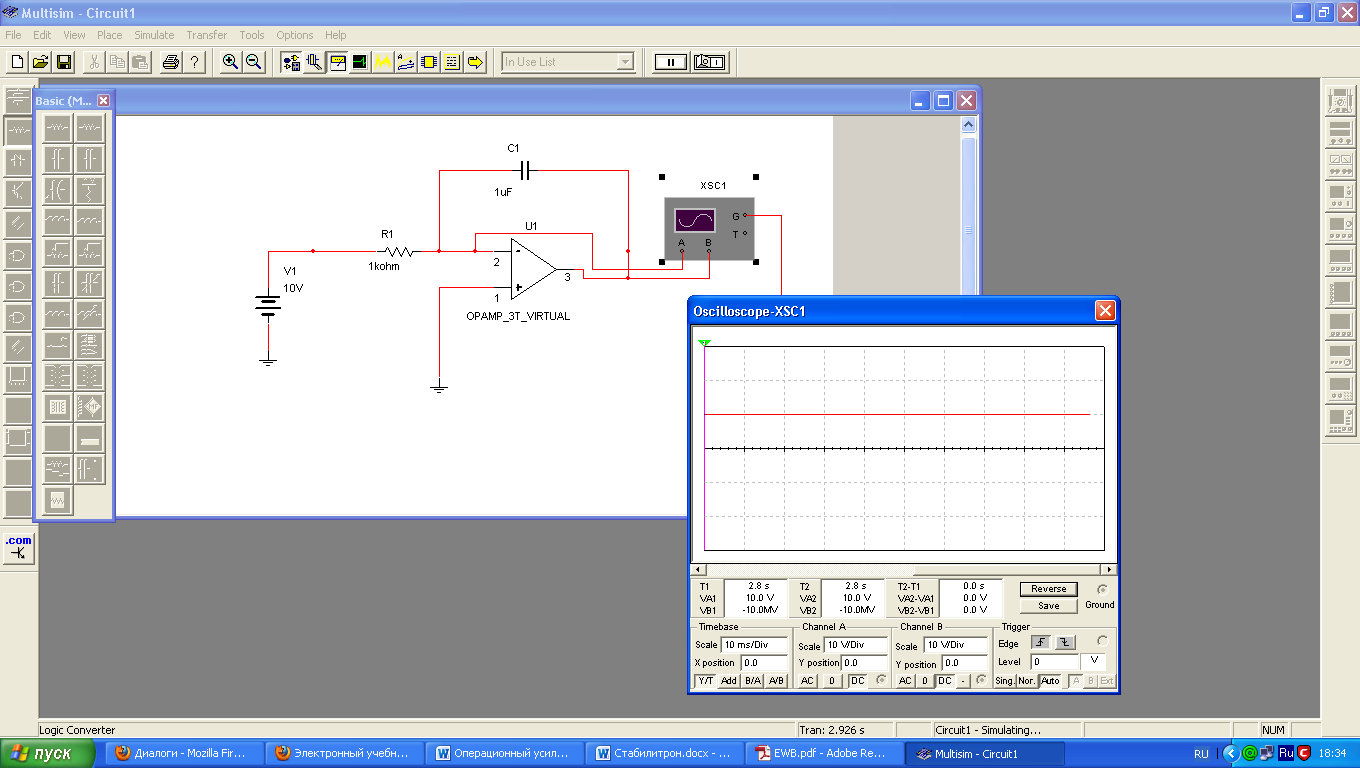Close the Basic component palette

click(104, 100)
